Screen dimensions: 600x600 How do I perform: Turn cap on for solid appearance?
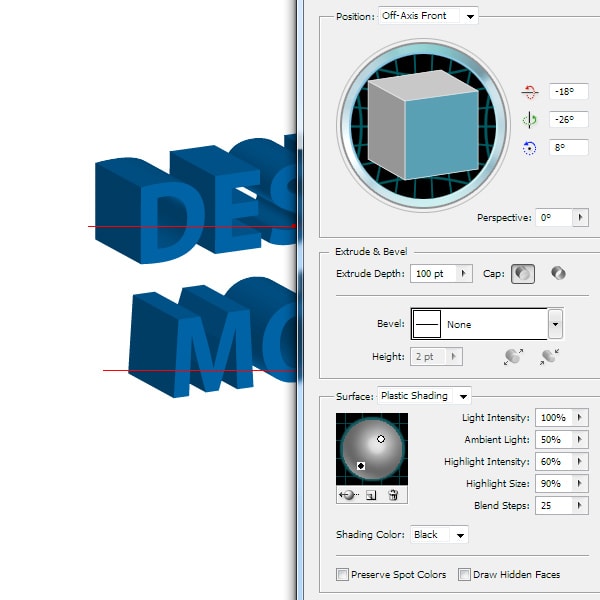pos(522,274)
